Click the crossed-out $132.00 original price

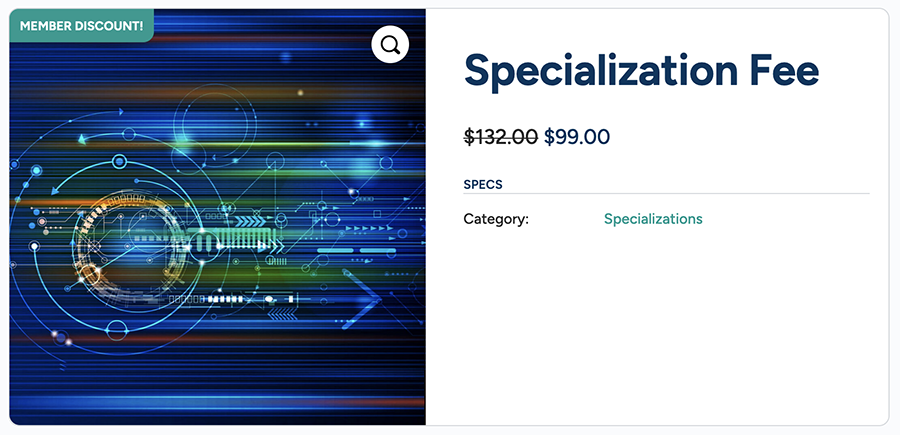tap(500, 137)
